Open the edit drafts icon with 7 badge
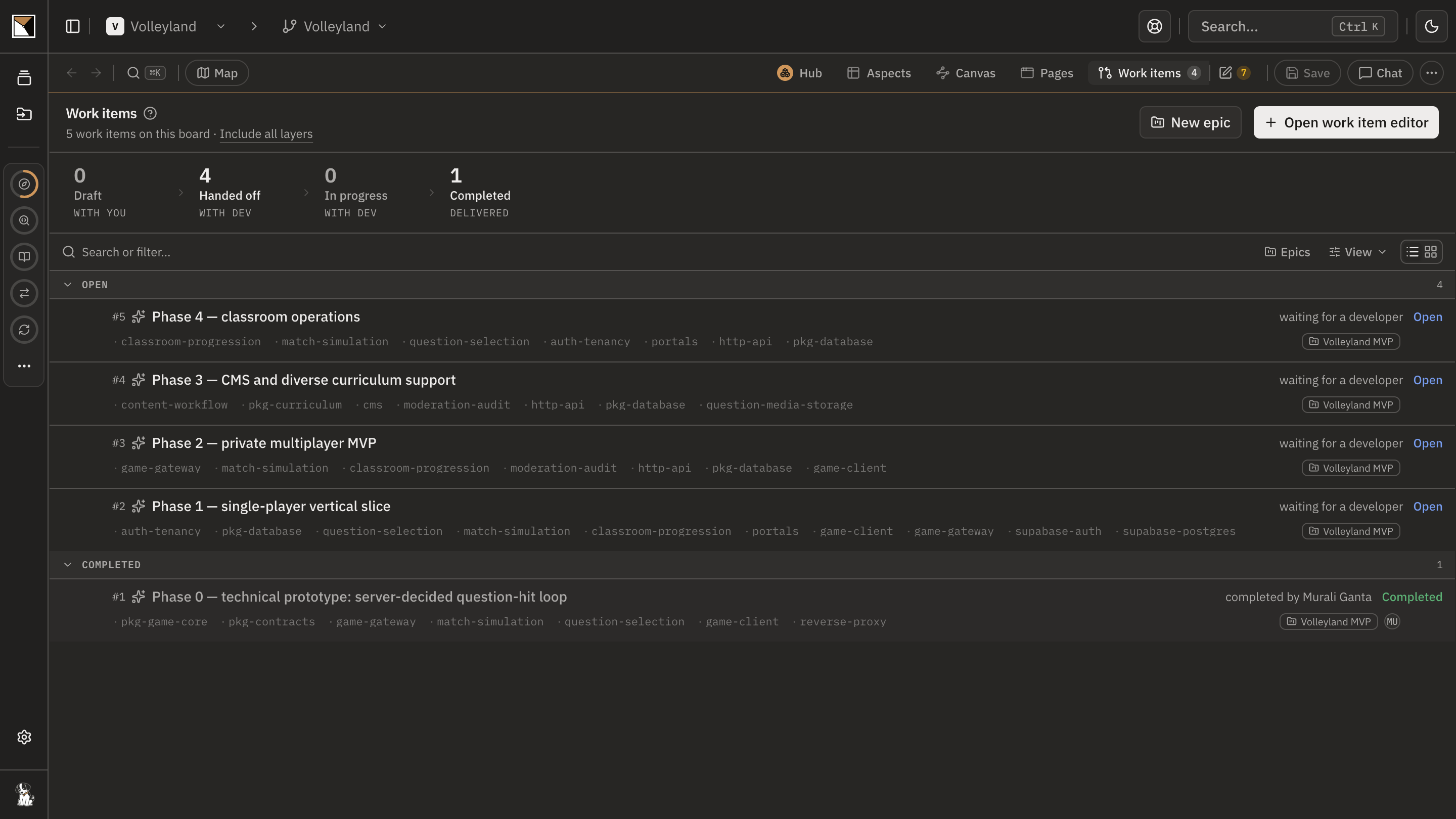This screenshot has height=819, width=1456. click(1235, 73)
